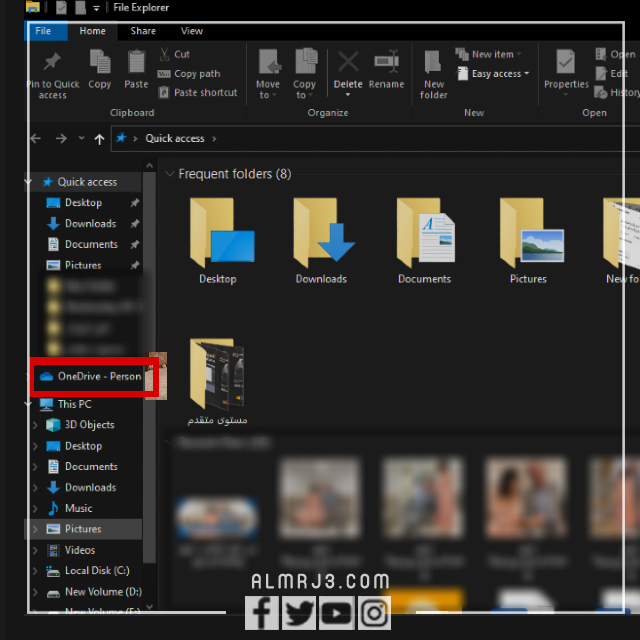Expand the Videos tree node
Viewport: 640px width, 640px height.
pos(35,550)
